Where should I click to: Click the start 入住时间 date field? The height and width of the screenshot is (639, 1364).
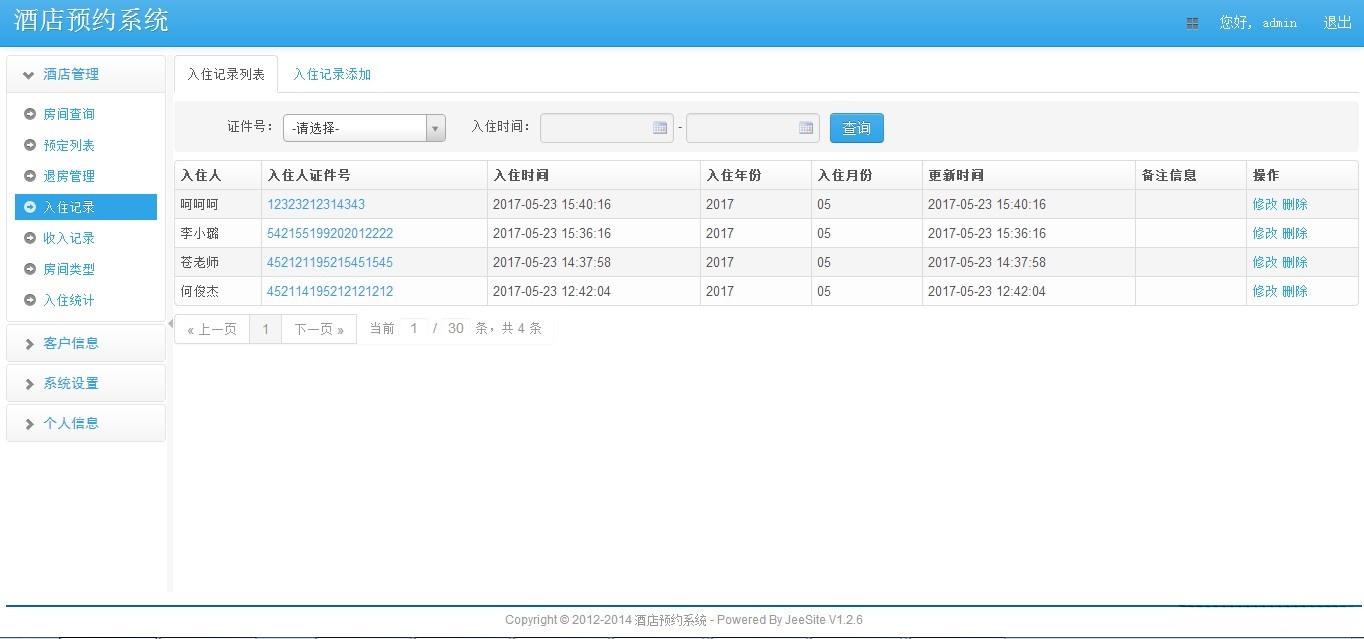[x=607, y=128]
